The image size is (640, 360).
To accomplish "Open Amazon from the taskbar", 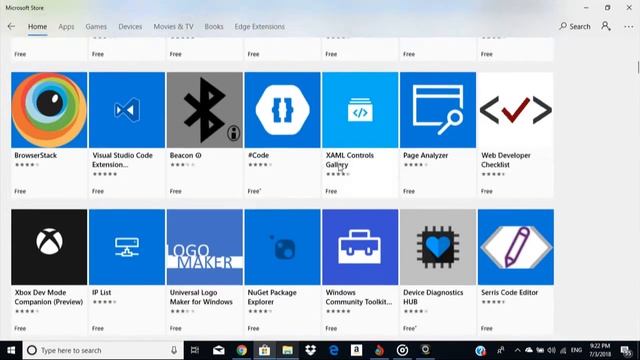I will coord(356,350).
